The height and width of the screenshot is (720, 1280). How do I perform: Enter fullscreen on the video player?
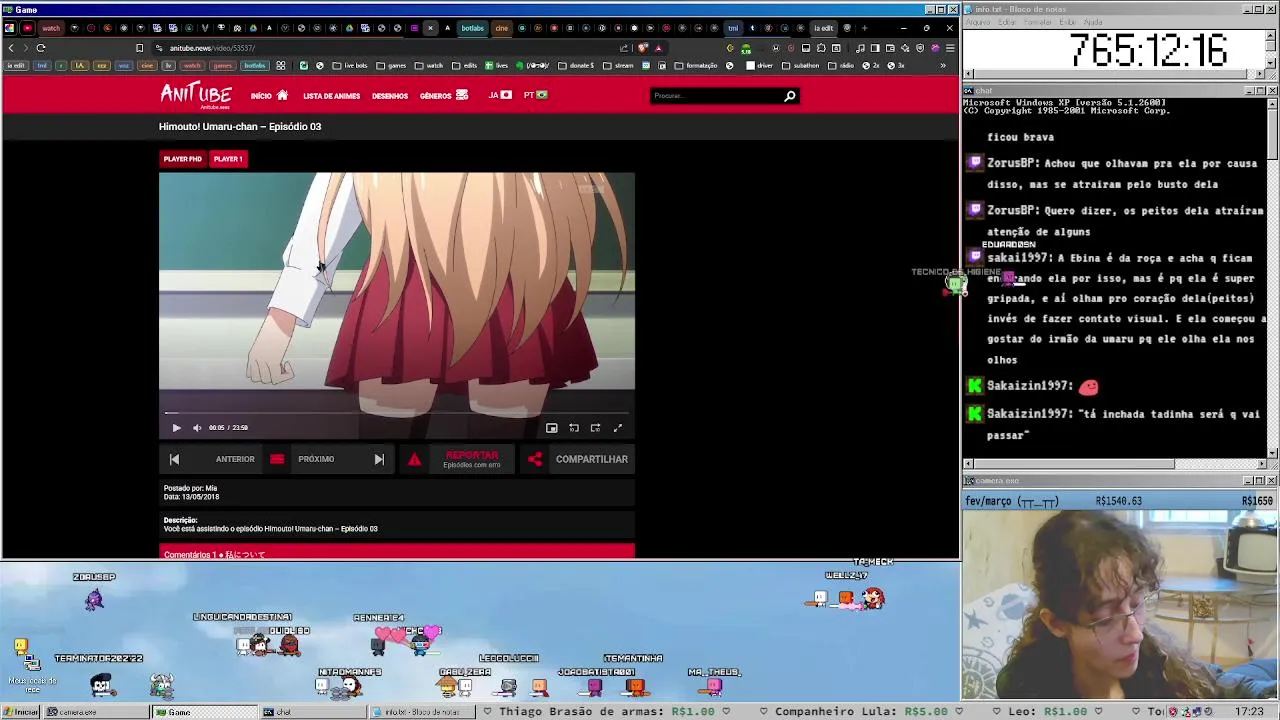(617, 428)
